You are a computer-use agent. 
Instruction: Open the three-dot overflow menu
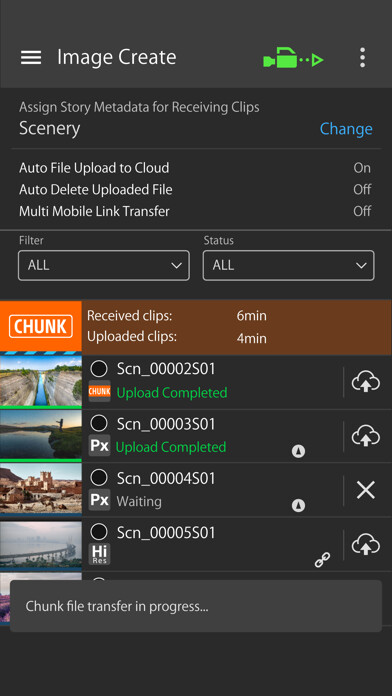(363, 58)
